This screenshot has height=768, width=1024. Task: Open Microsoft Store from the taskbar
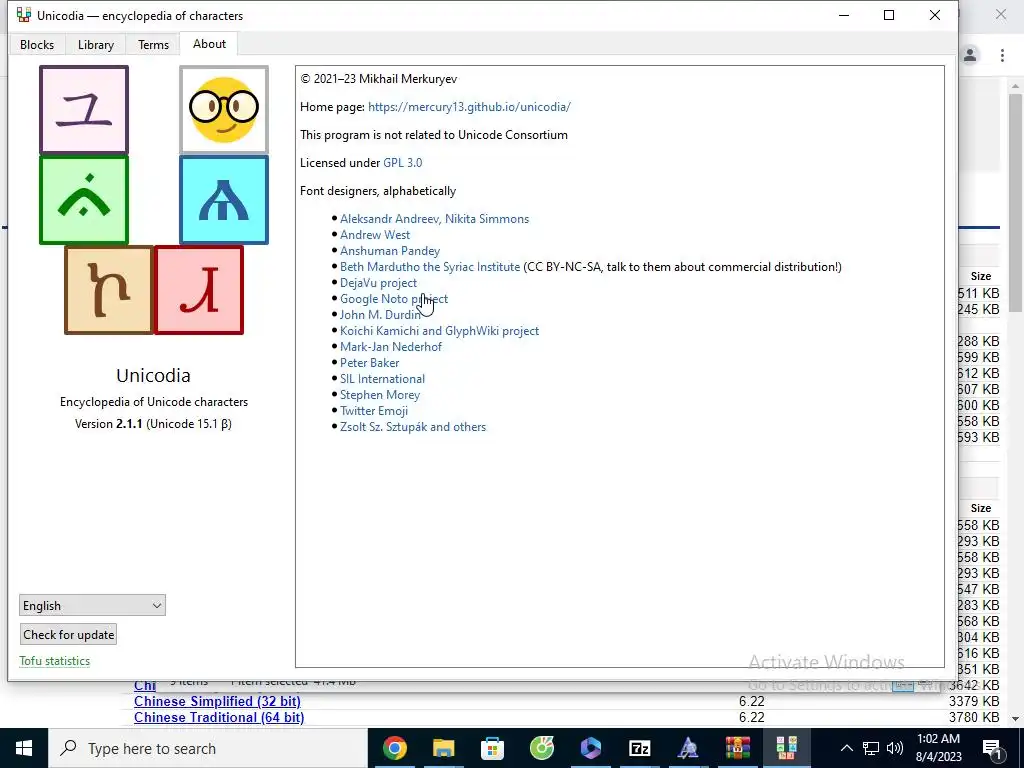(x=492, y=748)
